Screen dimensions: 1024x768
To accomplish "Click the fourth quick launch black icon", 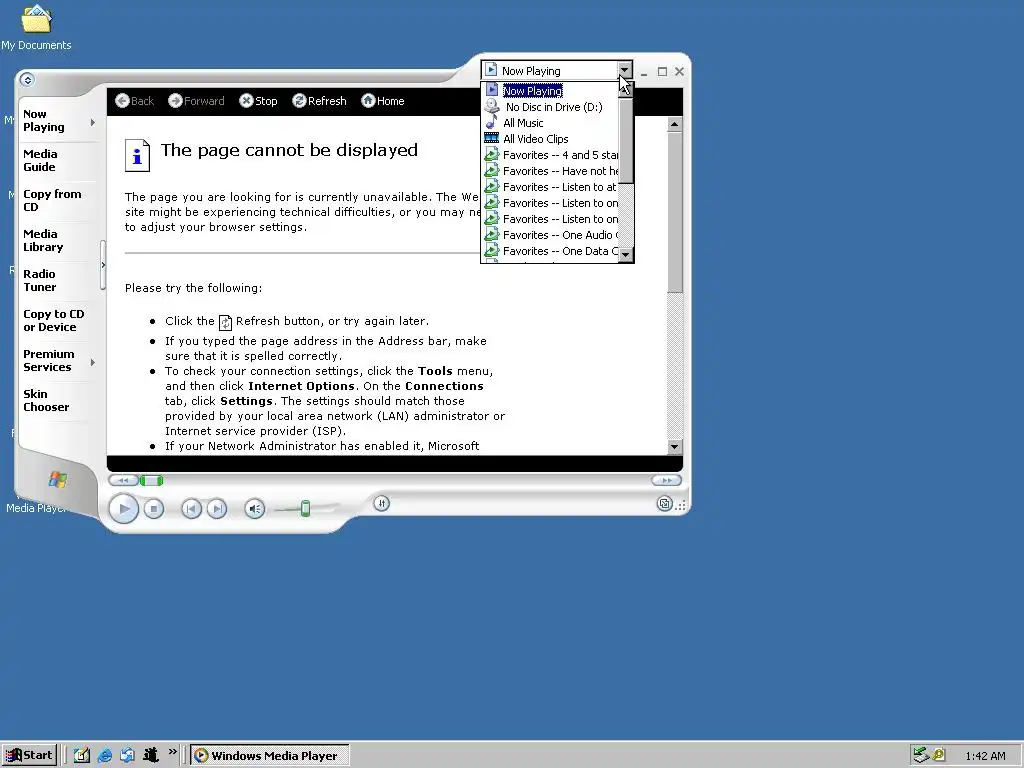I will pyautogui.click(x=151, y=756).
